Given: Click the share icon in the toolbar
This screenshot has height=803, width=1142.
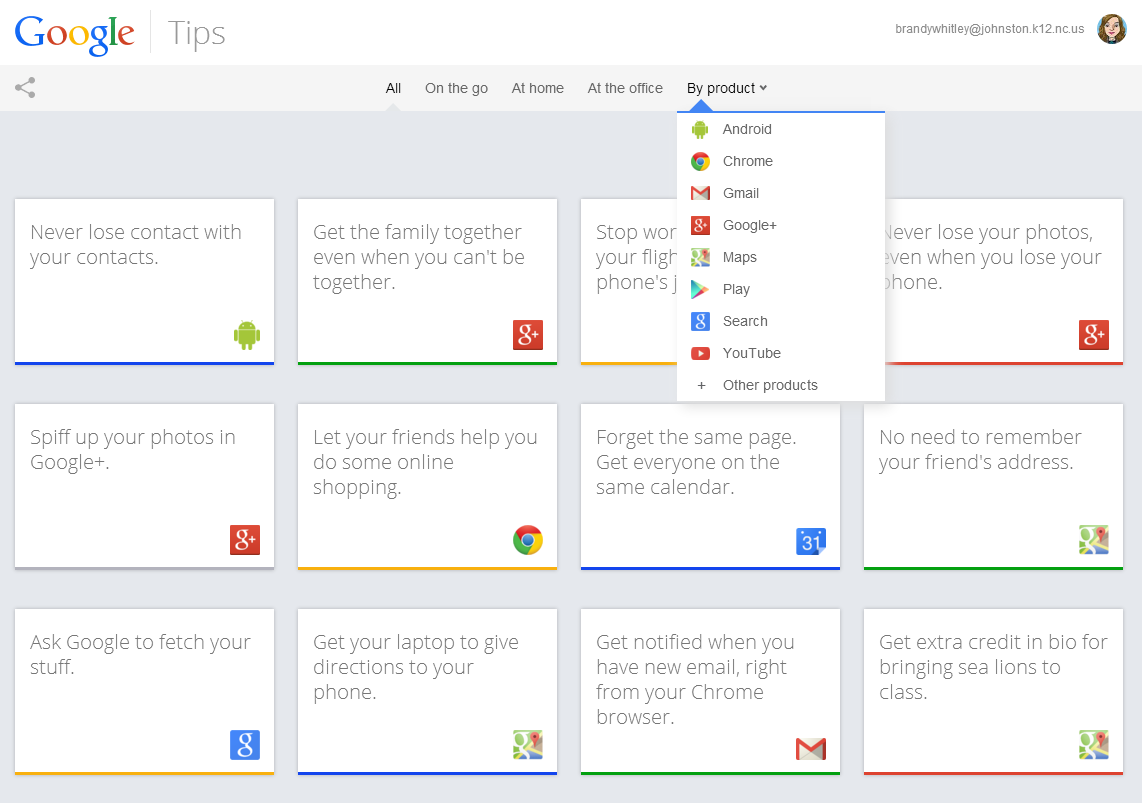Looking at the screenshot, I should pos(25,88).
